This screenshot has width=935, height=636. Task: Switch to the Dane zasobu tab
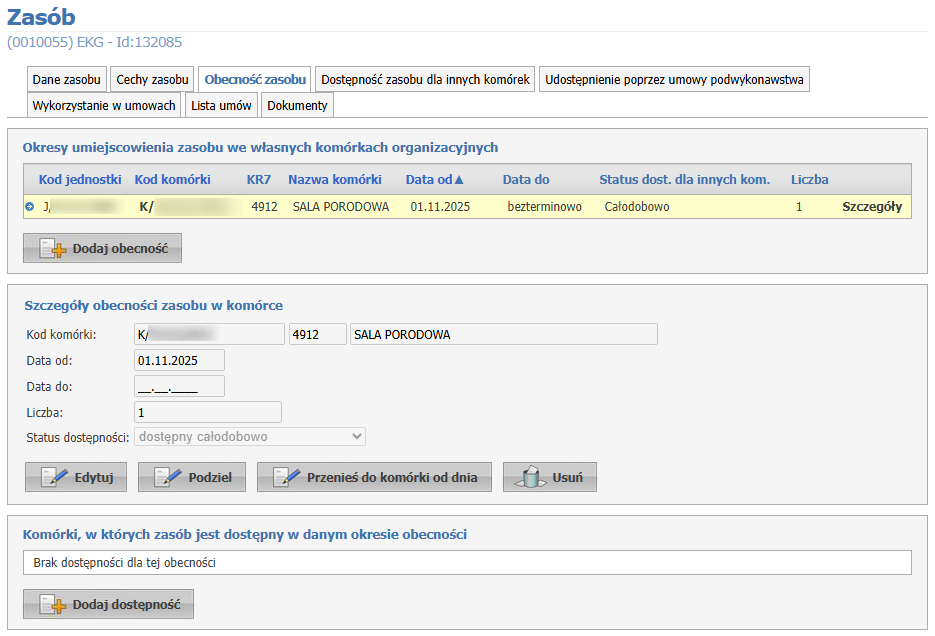point(67,79)
